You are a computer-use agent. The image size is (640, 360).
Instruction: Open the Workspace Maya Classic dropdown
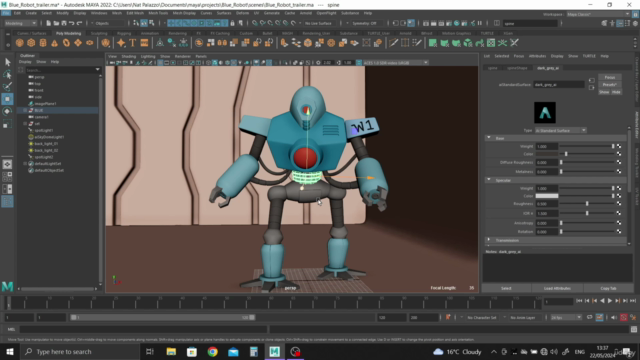click(x=598, y=14)
